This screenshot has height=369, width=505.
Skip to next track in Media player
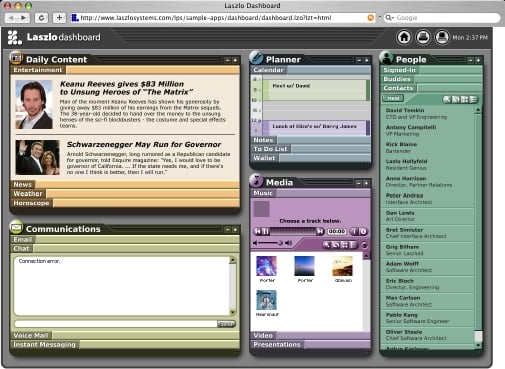click(x=320, y=231)
